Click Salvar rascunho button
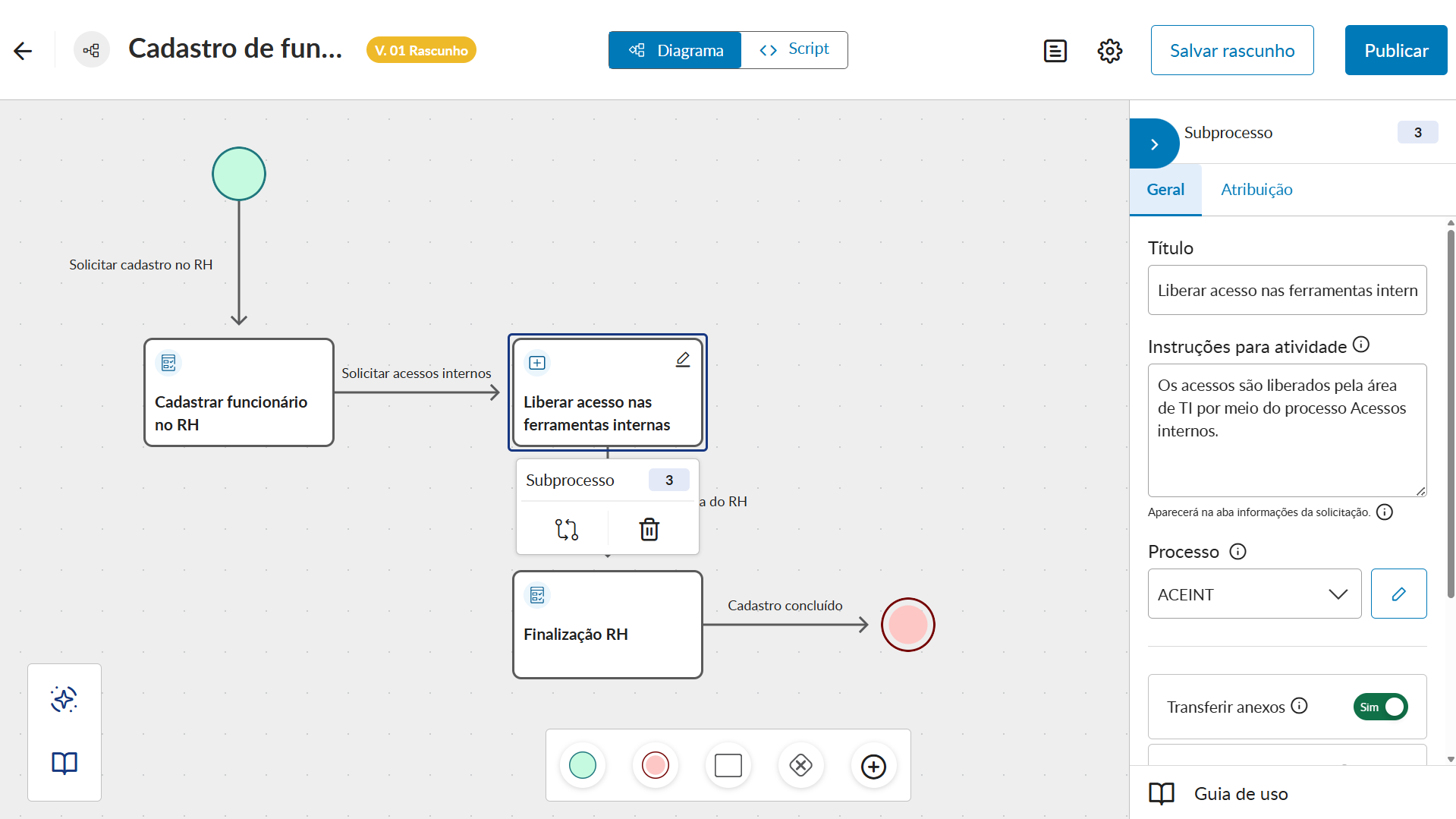 click(1231, 51)
